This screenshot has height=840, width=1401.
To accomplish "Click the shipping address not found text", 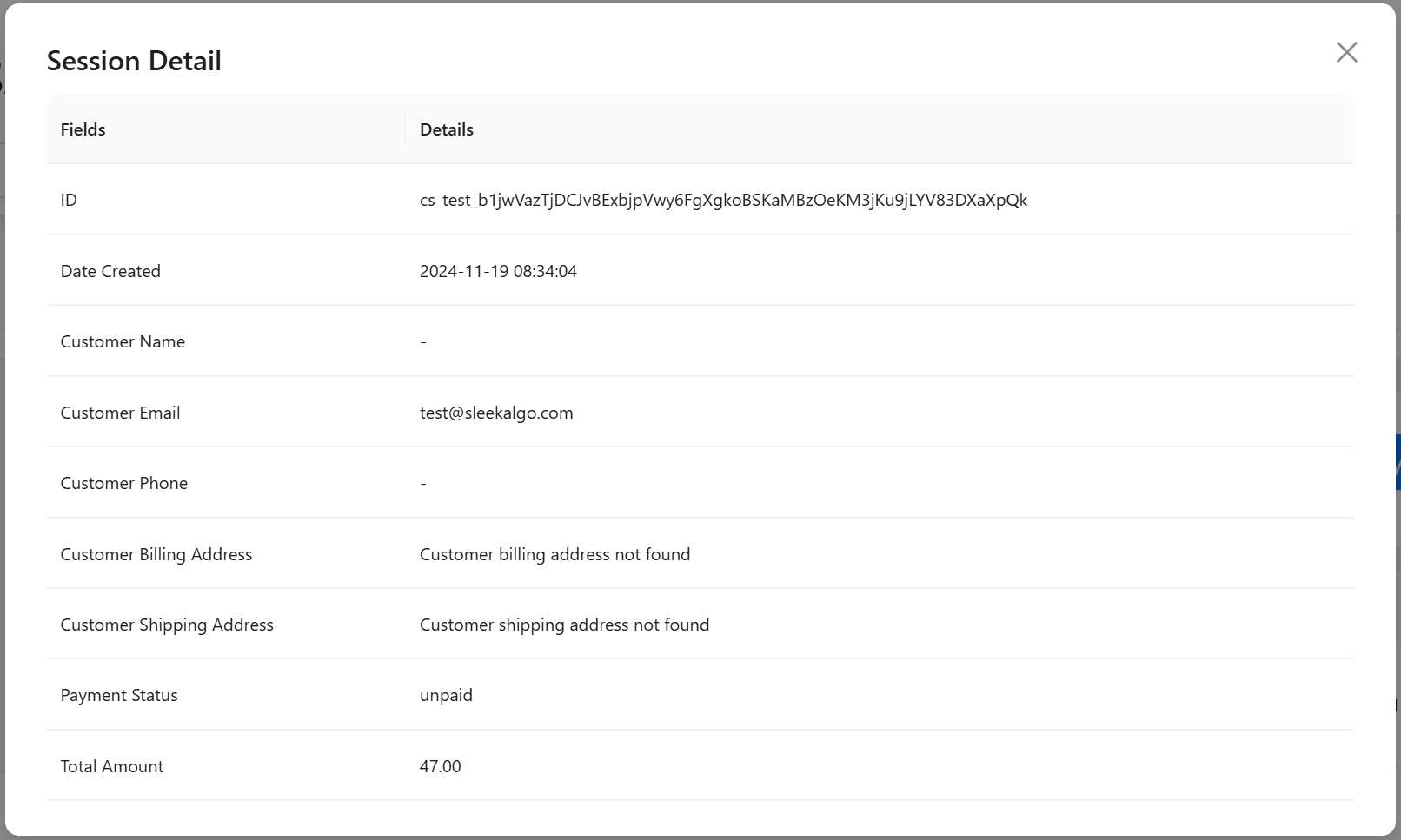I will pos(564,625).
